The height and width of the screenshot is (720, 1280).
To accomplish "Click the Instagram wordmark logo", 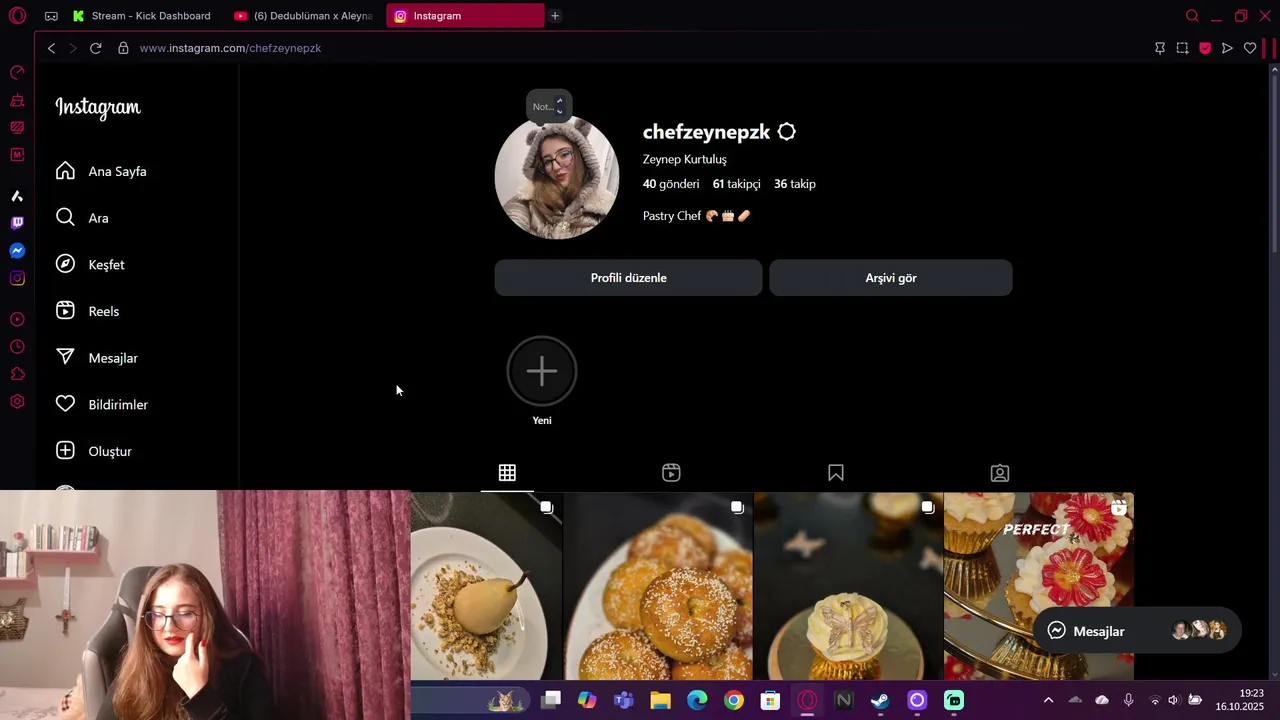I will click(x=98, y=107).
